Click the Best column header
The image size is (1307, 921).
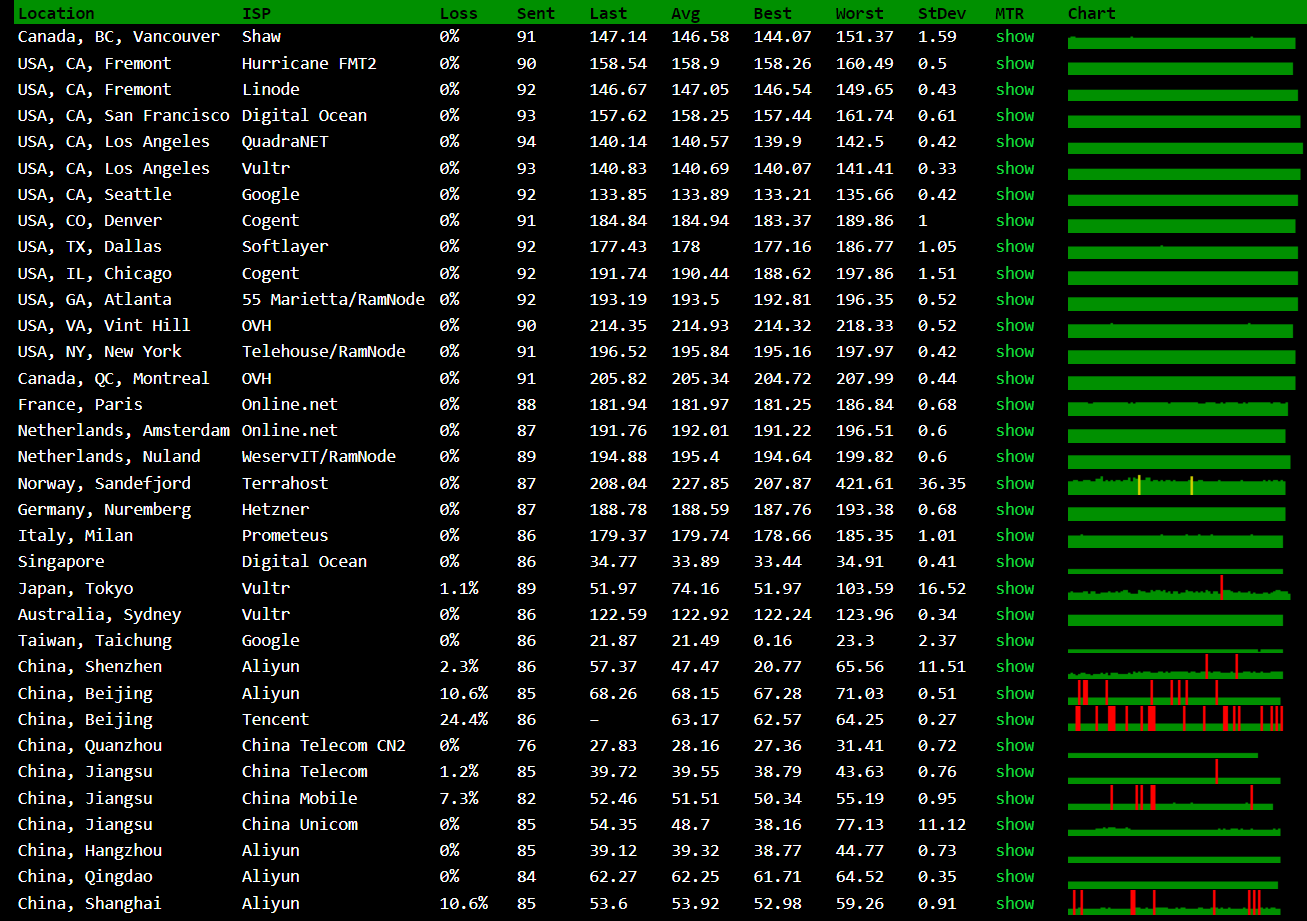click(x=773, y=13)
